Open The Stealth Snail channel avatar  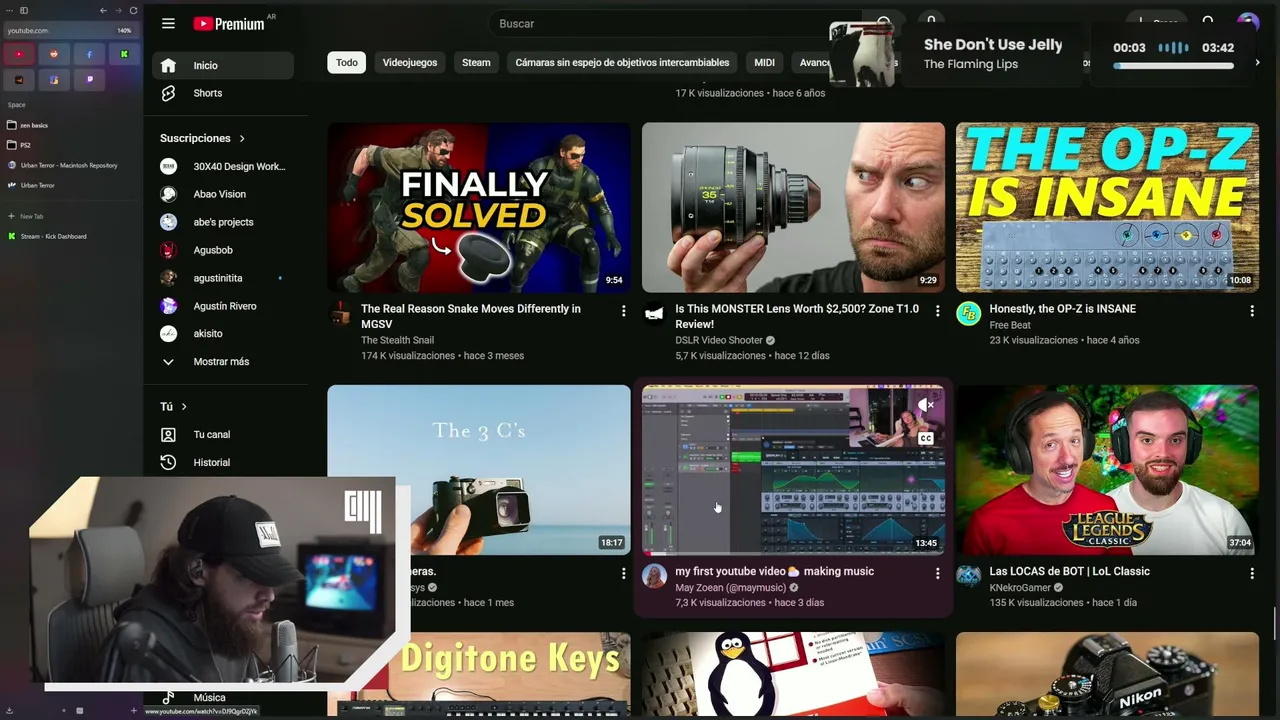pos(340,314)
